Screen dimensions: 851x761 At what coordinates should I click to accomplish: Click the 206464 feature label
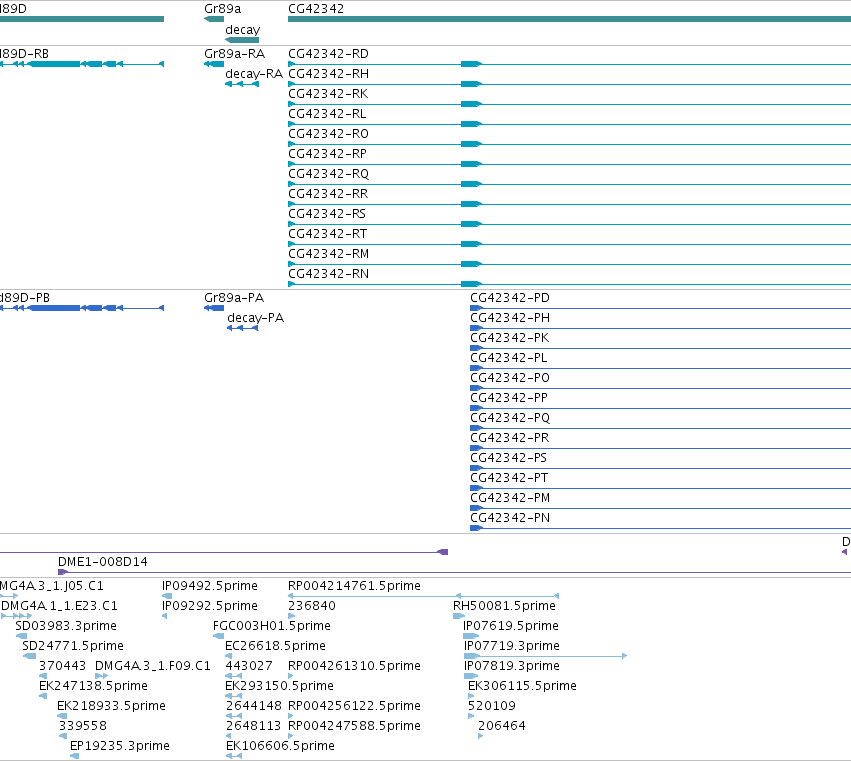[501, 726]
